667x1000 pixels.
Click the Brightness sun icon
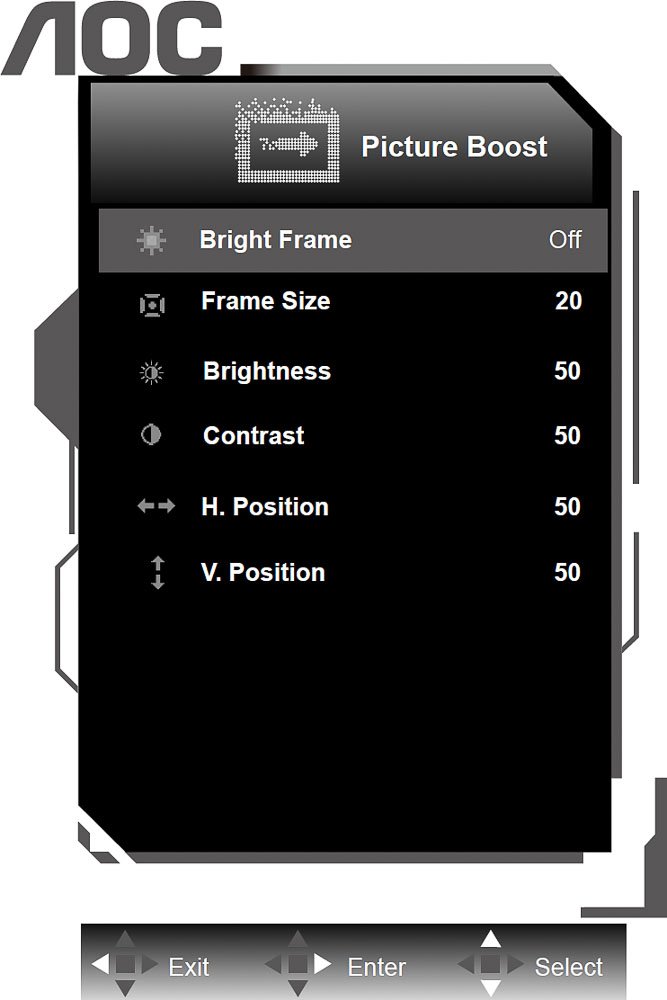(x=151, y=372)
